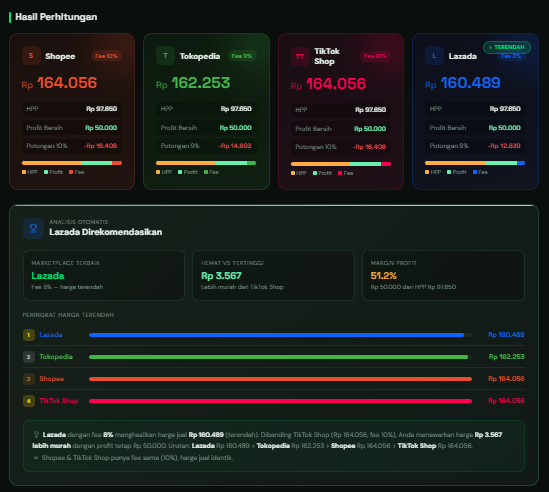
Task: Click the Tokopedia price Rp 162.253
Action: click(x=193, y=83)
